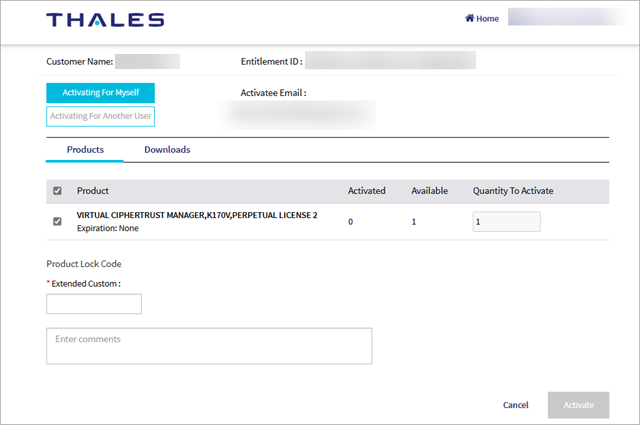Open the Downloads tab
Image resolution: width=640 pixels, height=425 pixels.
[x=167, y=150]
